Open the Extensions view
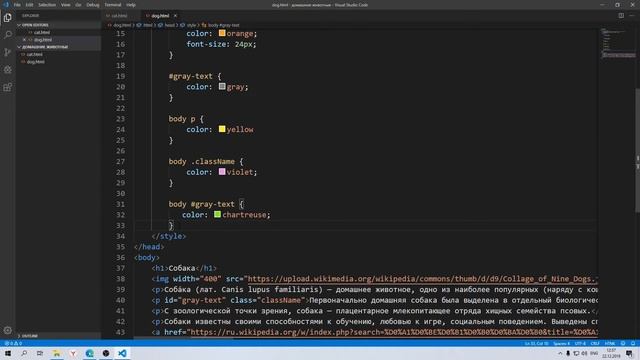Image resolution: width=640 pixels, height=360 pixels. click(8, 87)
